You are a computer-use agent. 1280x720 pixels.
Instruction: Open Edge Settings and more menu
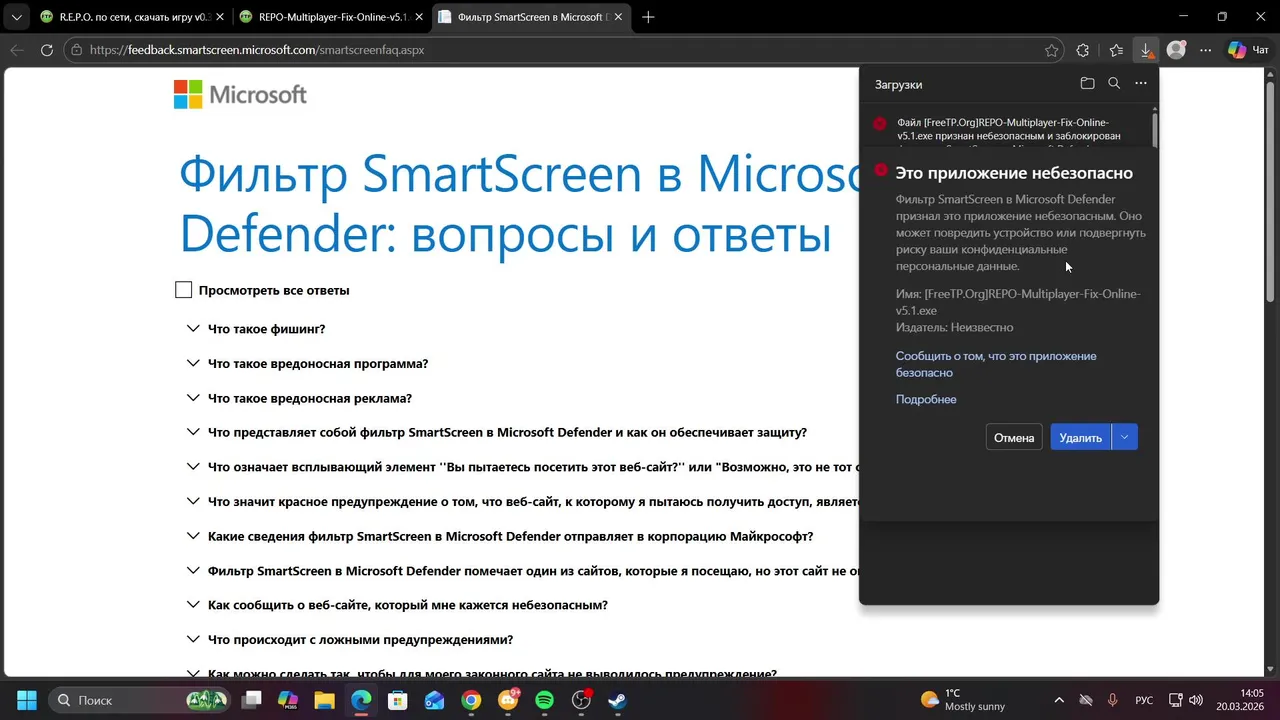point(1206,50)
